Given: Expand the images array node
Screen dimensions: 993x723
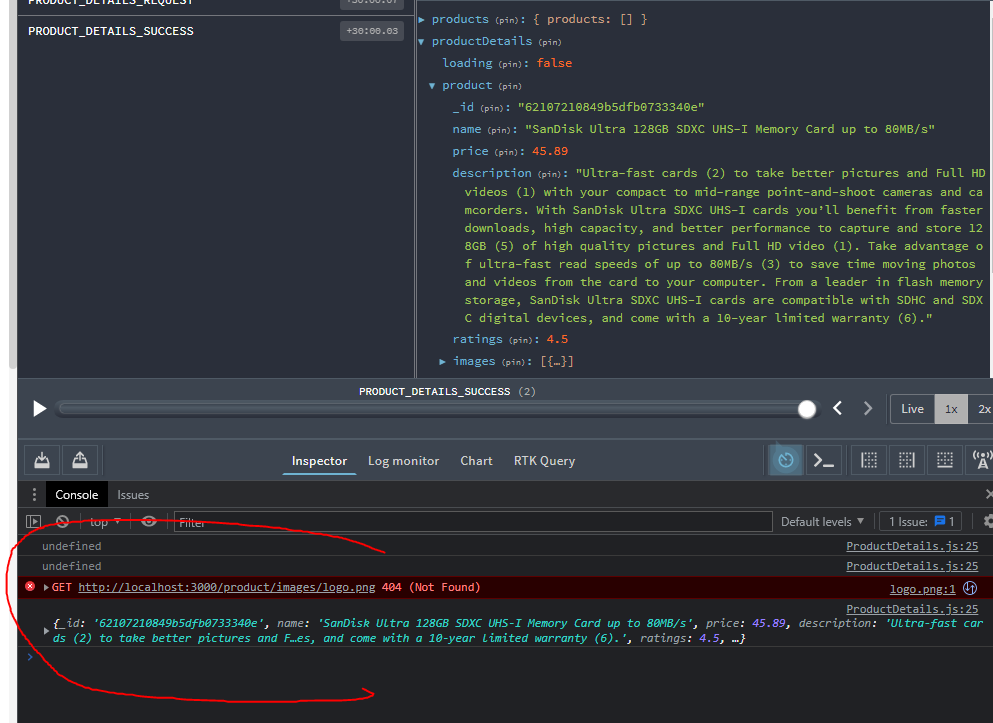Looking at the screenshot, I should [x=443, y=362].
